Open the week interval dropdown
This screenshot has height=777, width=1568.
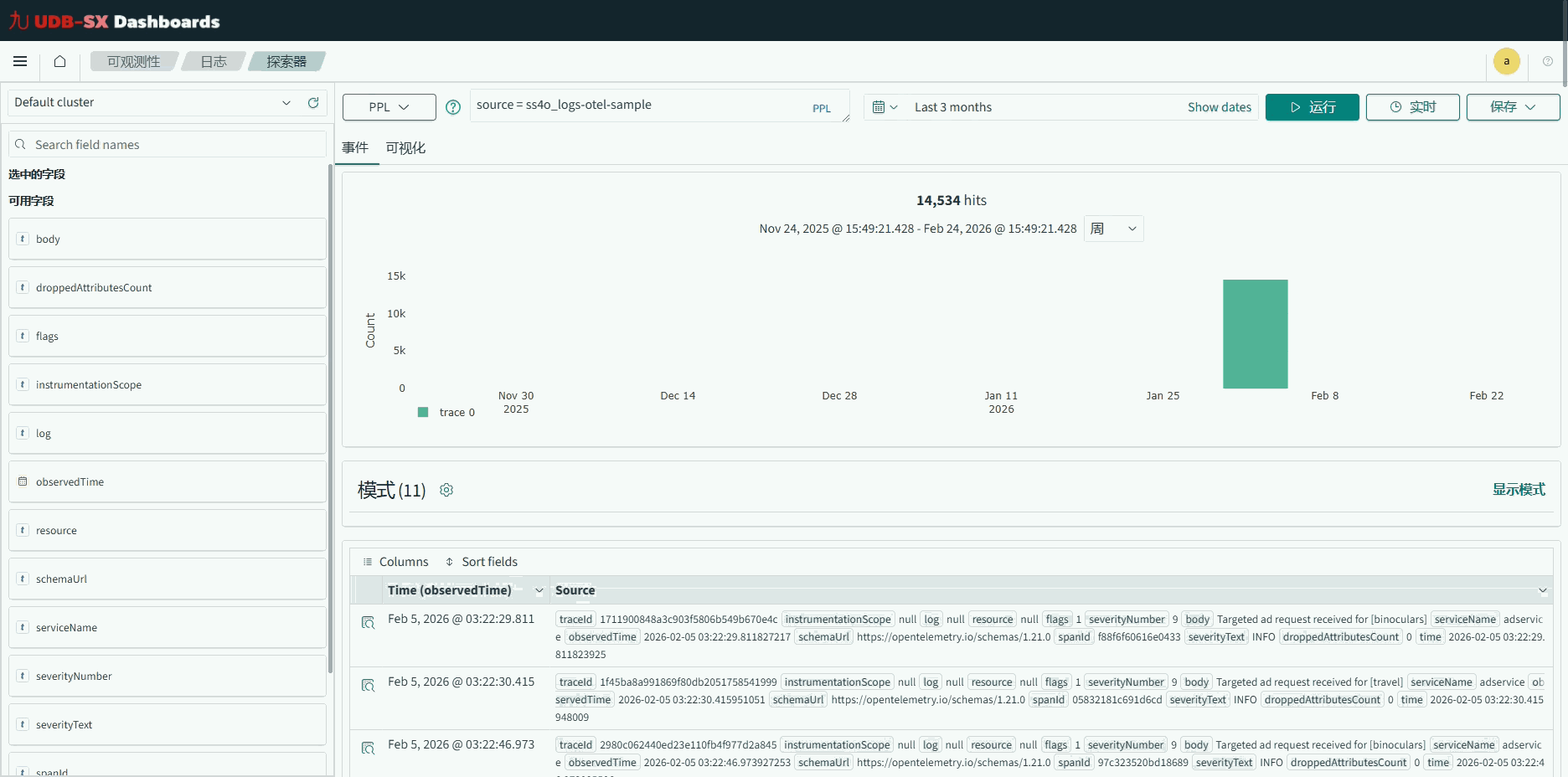1113,229
